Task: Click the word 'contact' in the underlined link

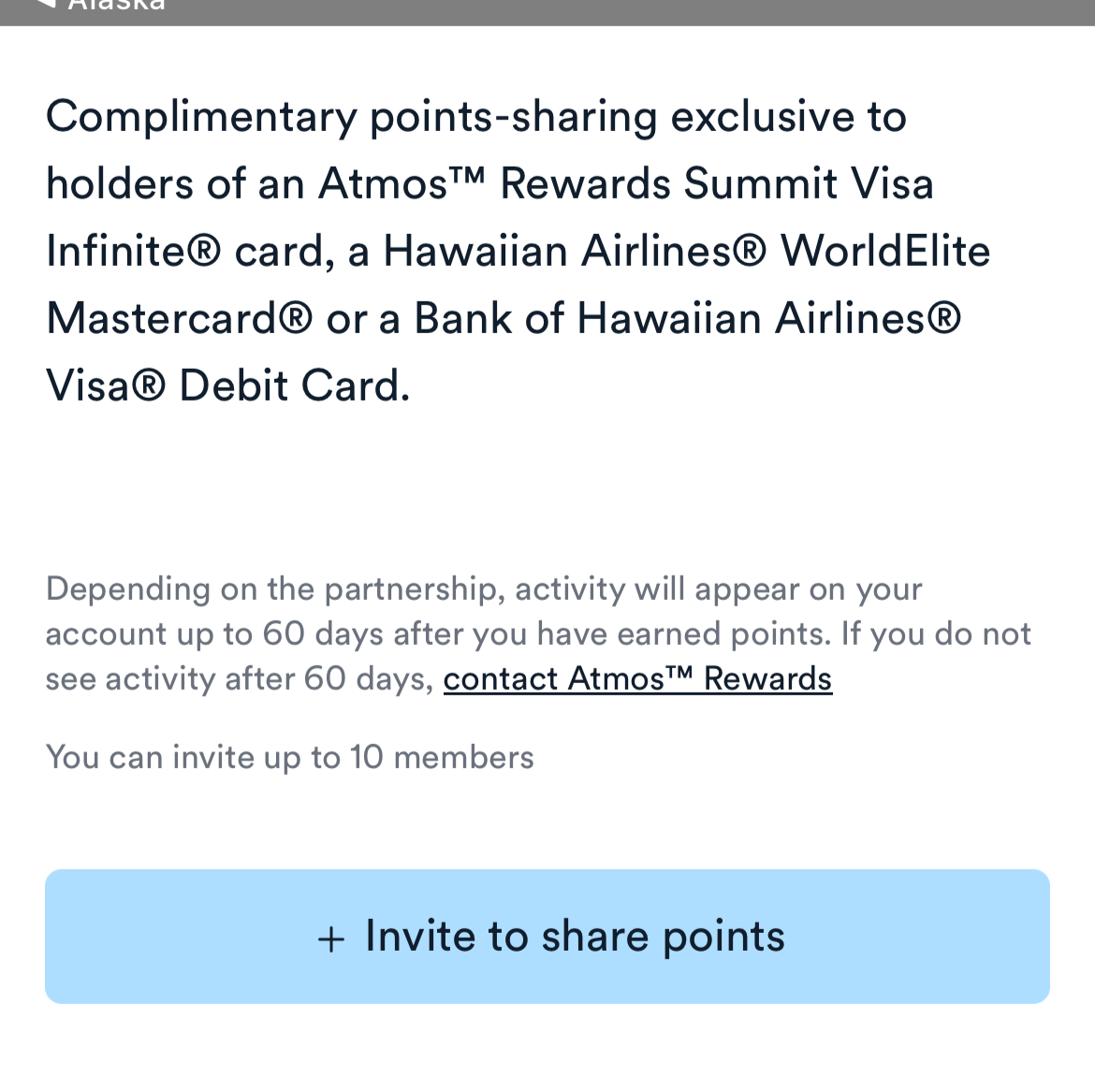Action: click(x=501, y=678)
